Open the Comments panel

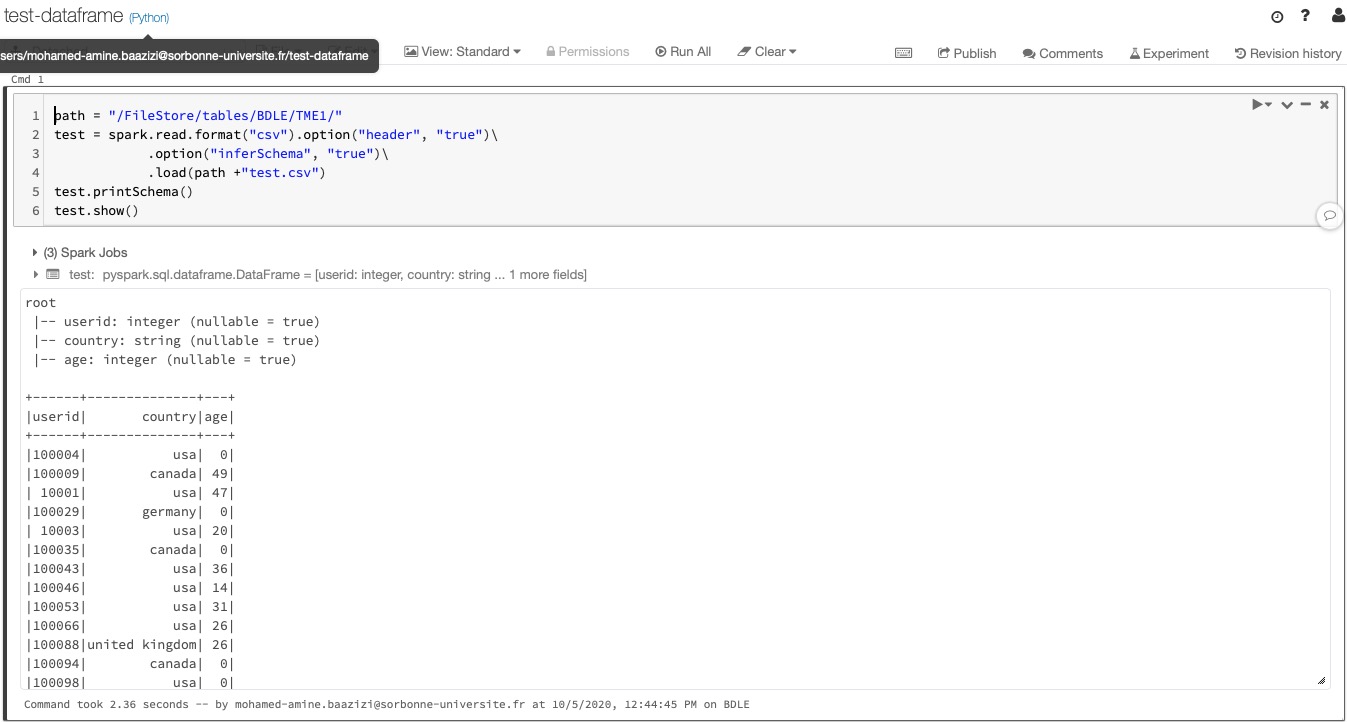coord(1062,53)
